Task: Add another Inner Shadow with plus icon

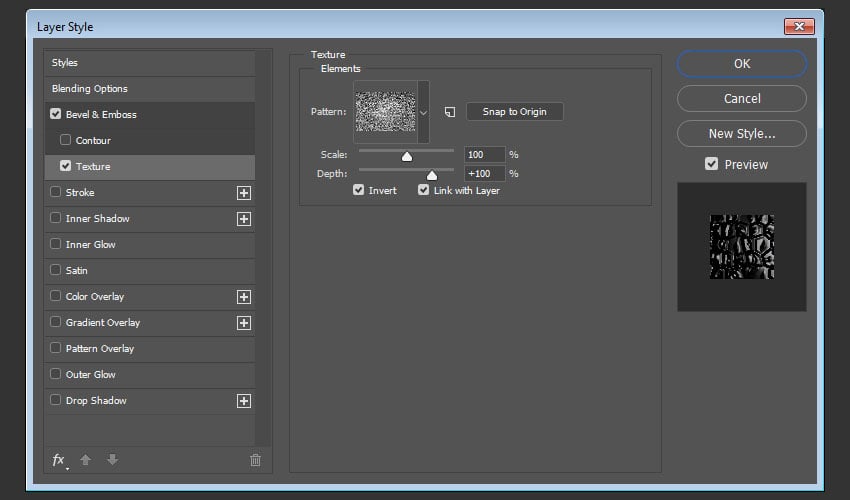Action: 243,219
